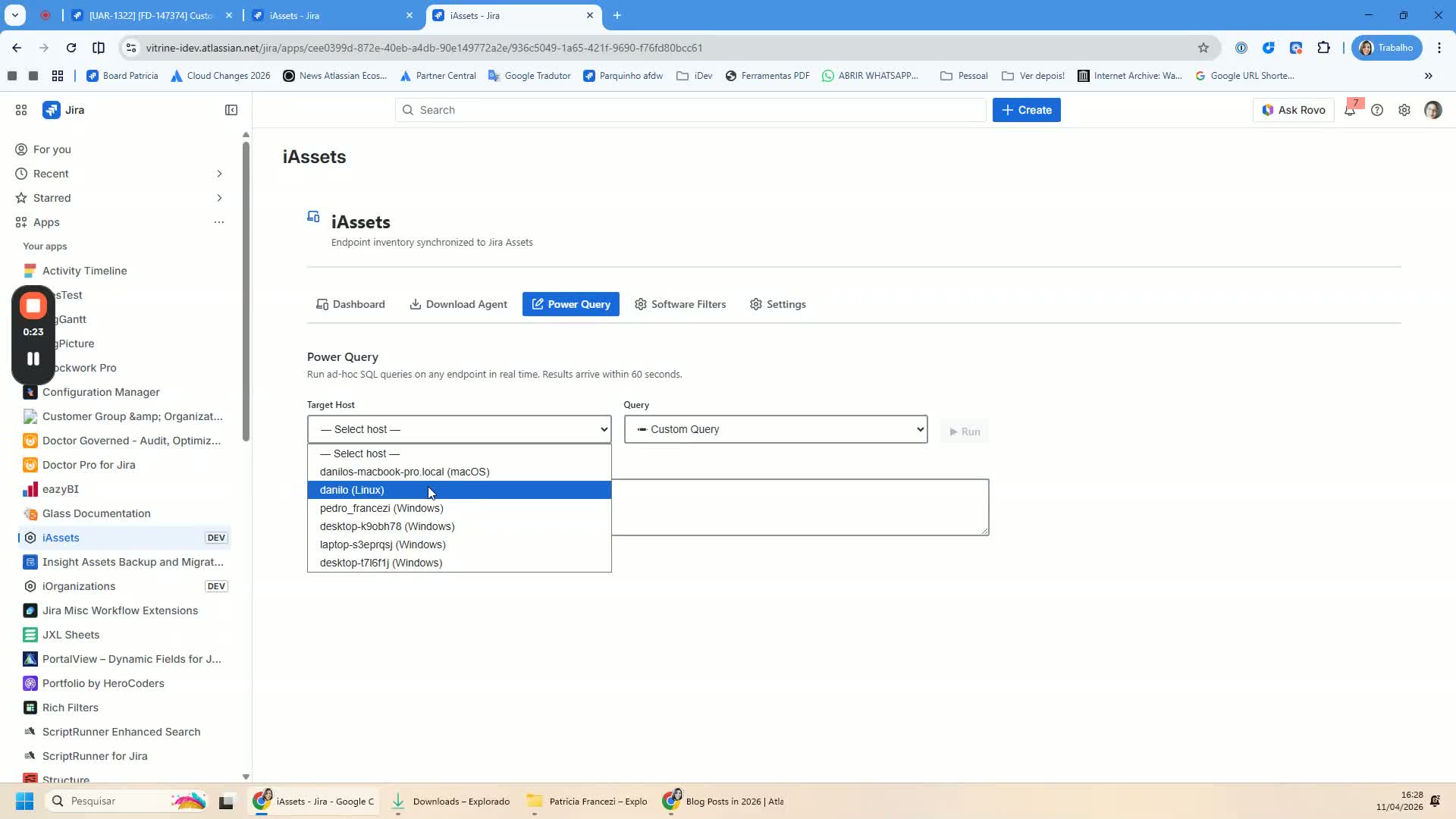Open iOrganizations app icon
Image resolution: width=1456 pixels, height=819 pixels.
pyautogui.click(x=30, y=586)
